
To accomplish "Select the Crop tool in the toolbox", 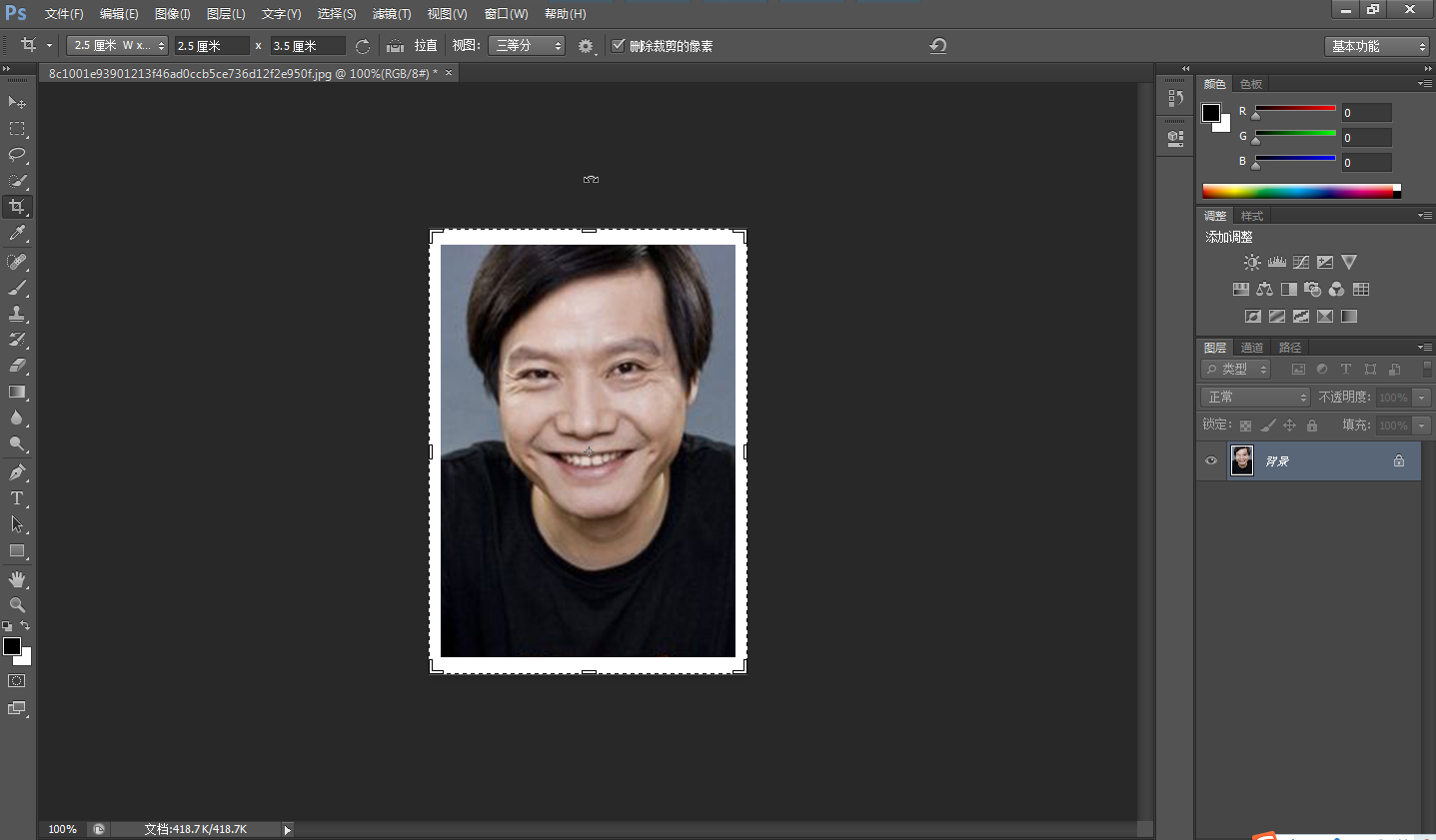I will 17,207.
